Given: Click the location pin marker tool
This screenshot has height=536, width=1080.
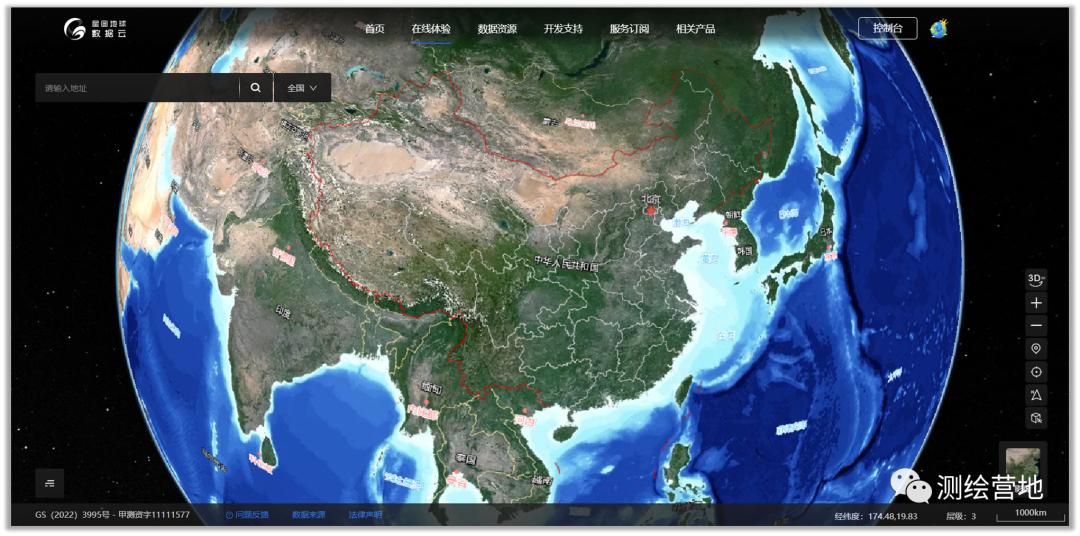Looking at the screenshot, I should pyautogui.click(x=1036, y=349).
